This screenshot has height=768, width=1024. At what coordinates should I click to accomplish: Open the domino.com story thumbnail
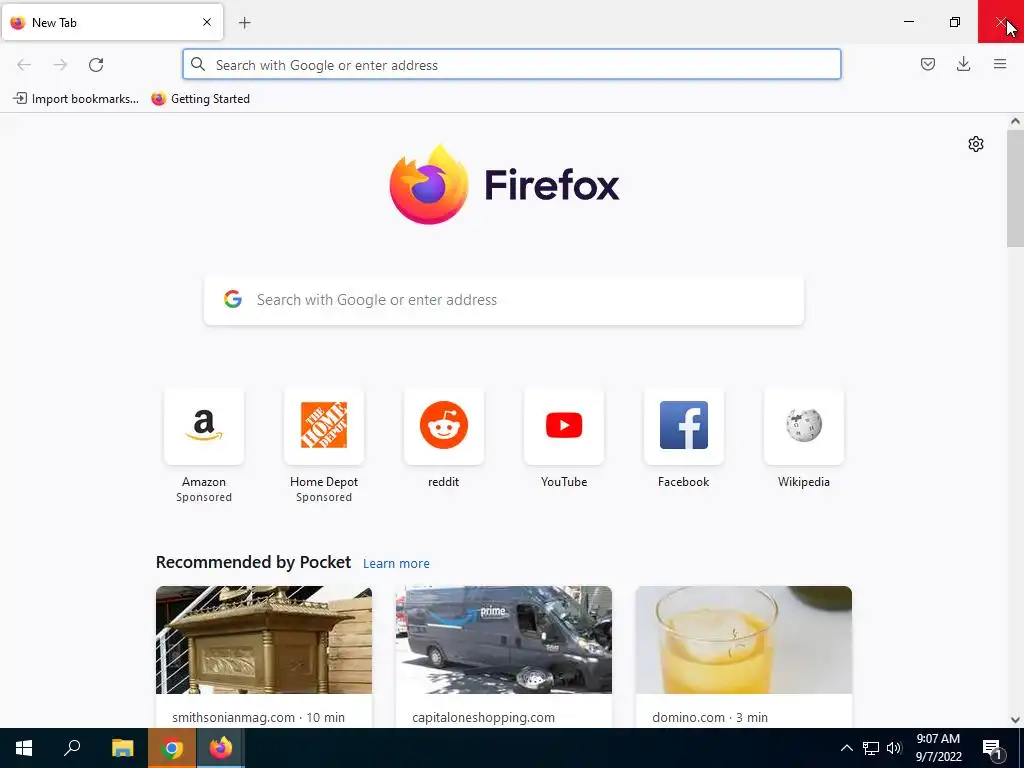(744, 640)
